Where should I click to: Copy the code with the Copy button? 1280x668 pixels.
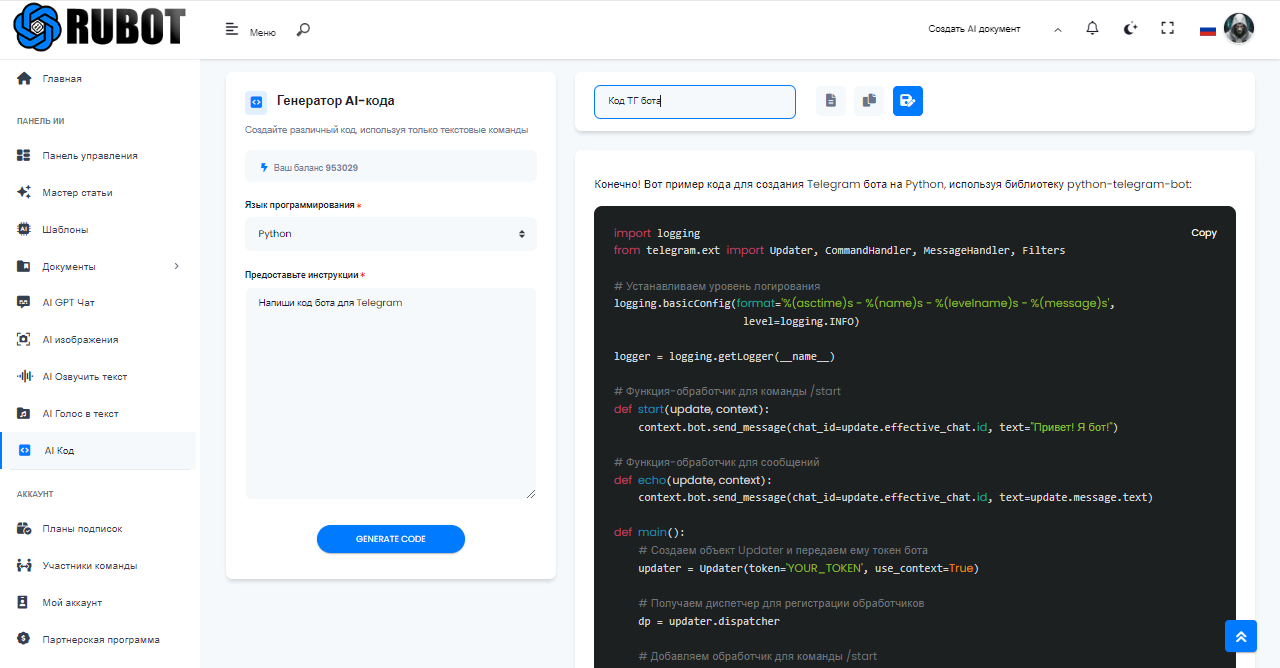[1204, 232]
